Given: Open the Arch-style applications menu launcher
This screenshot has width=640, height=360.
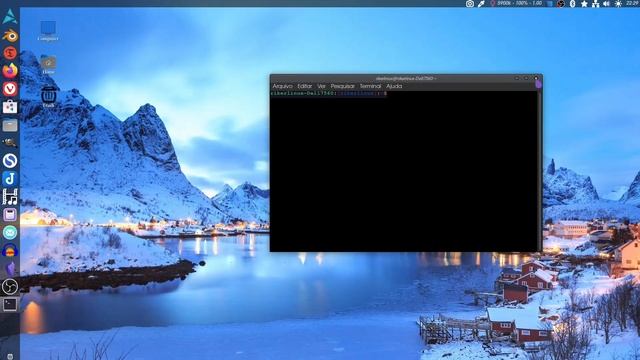Looking at the screenshot, I should pyautogui.click(x=10, y=17).
